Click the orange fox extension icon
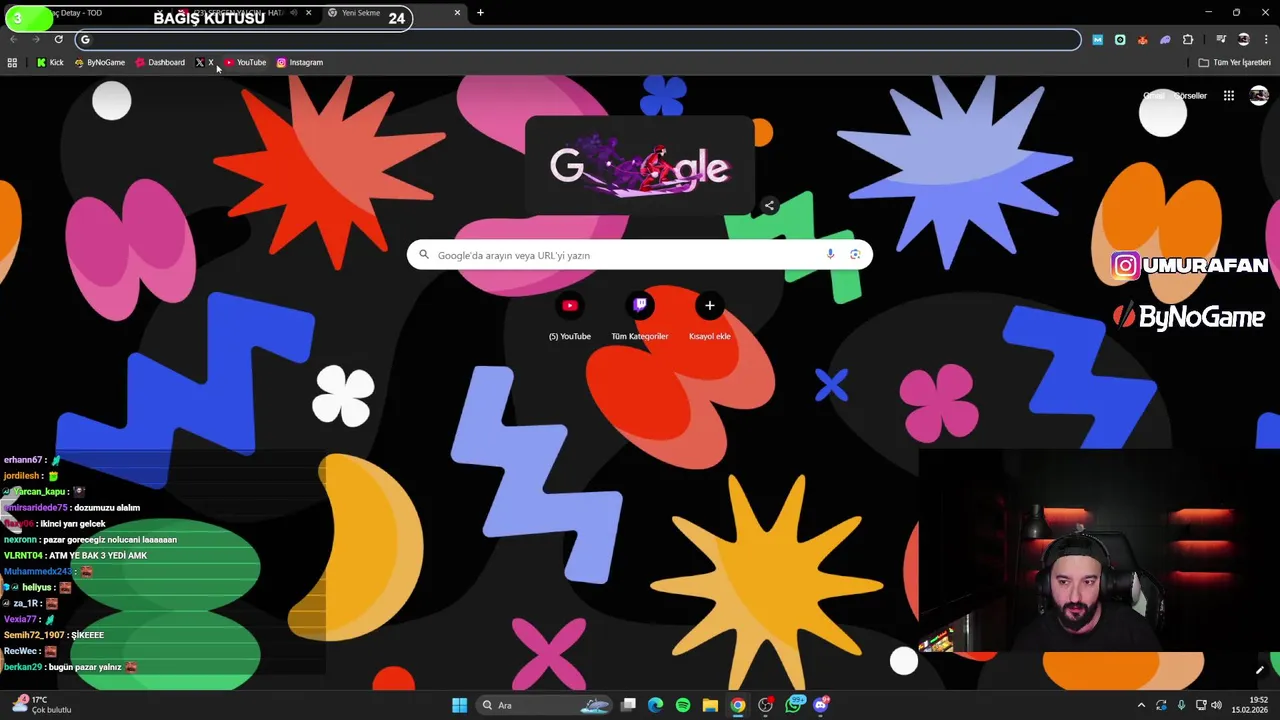Image resolution: width=1280 pixels, height=720 pixels. tap(1142, 40)
